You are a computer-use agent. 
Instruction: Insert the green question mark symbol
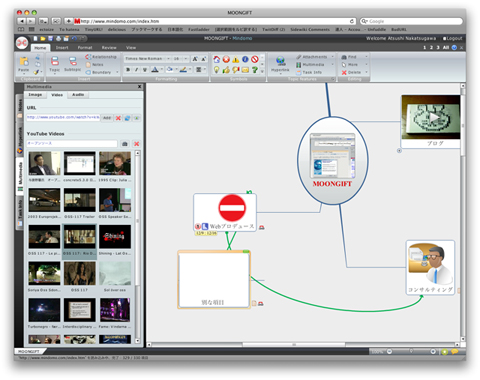255,69
